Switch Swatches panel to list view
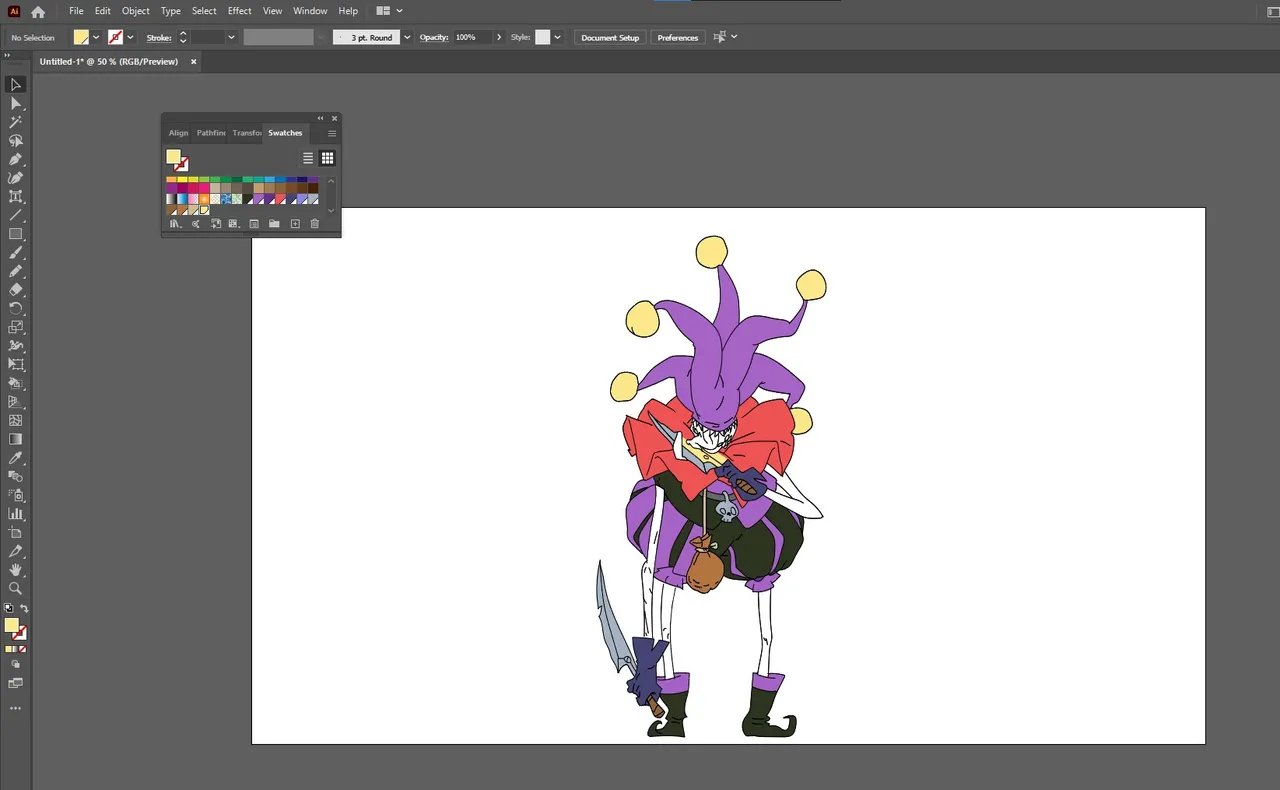 [x=308, y=158]
